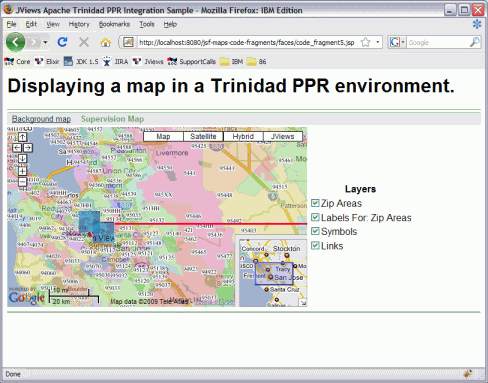The image size is (488, 383).
Task: Open the Elixir bookmark
Action: click(47, 62)
